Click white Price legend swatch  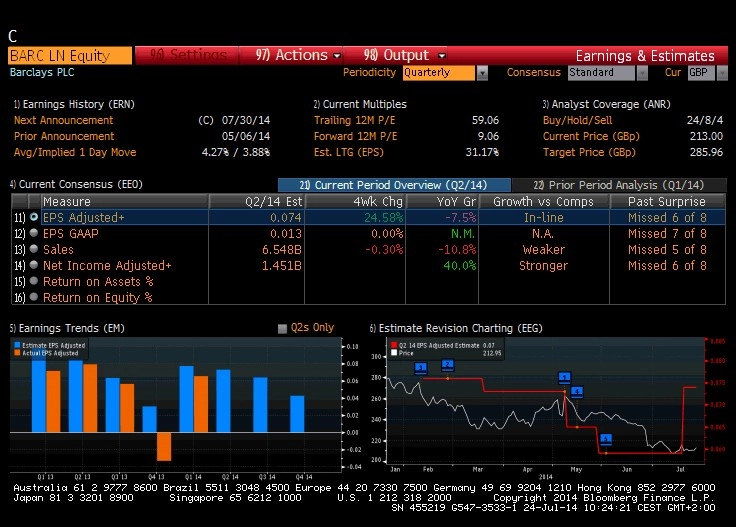click(394, 353)
